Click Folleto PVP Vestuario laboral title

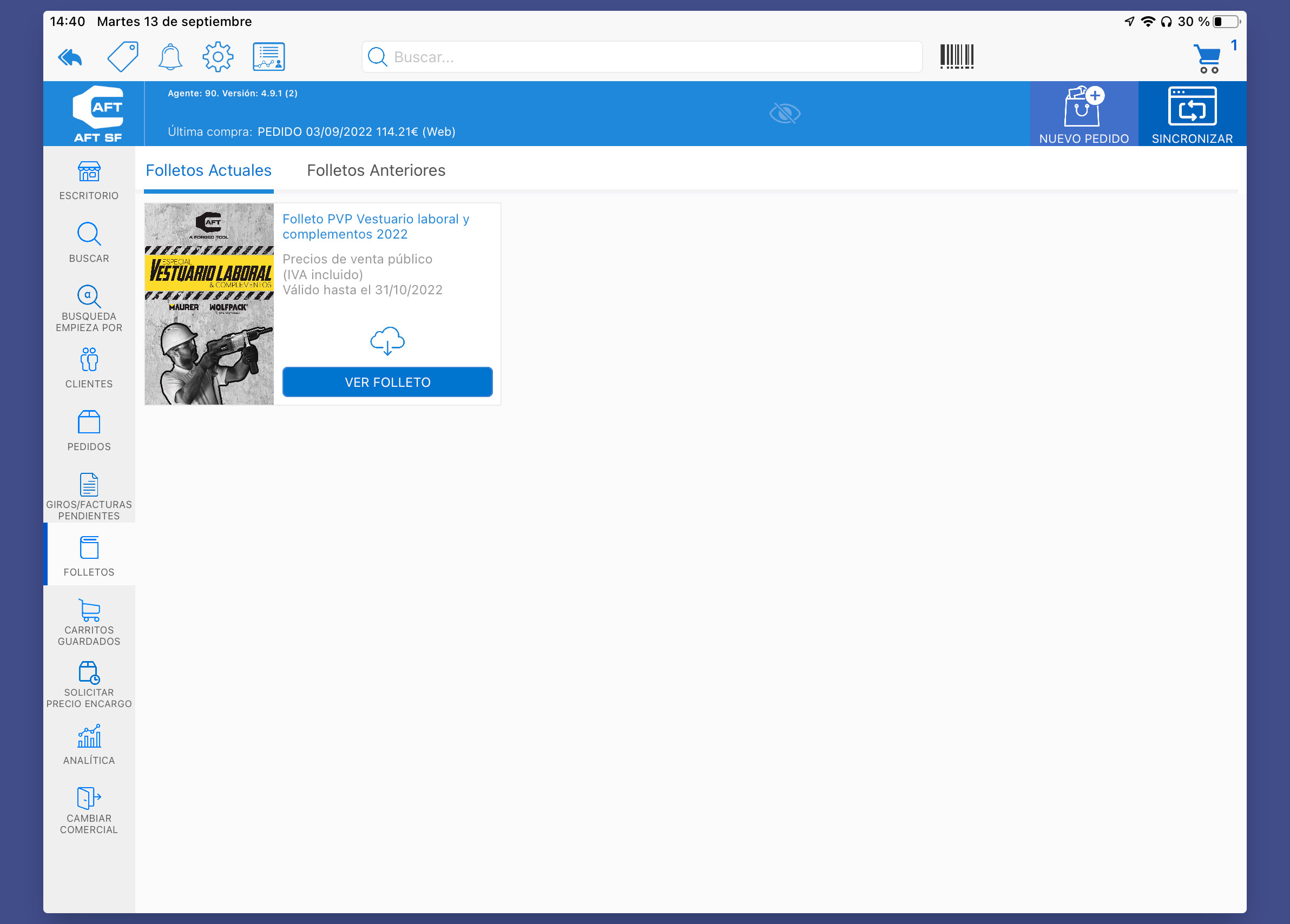point(376,226)
